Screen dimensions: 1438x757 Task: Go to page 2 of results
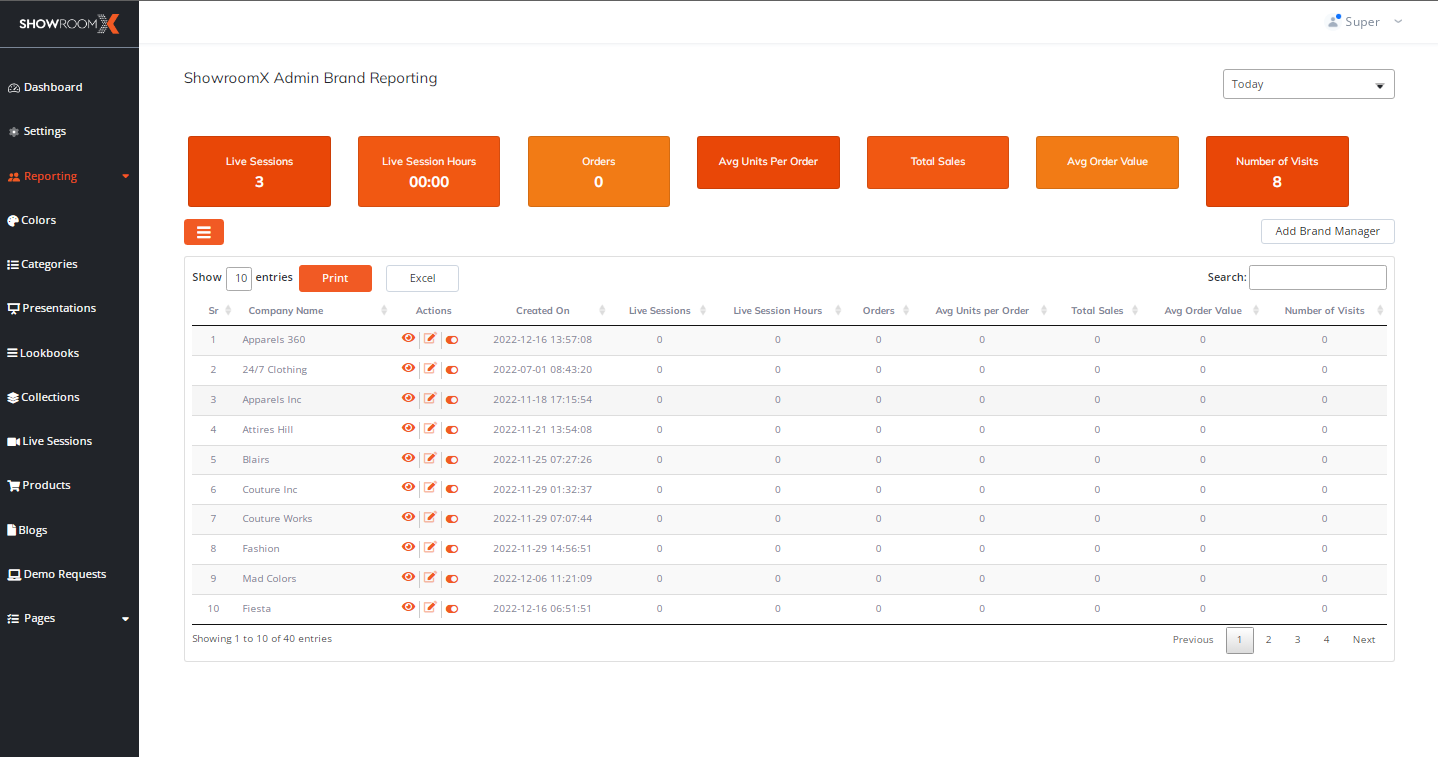point(1268,640)
